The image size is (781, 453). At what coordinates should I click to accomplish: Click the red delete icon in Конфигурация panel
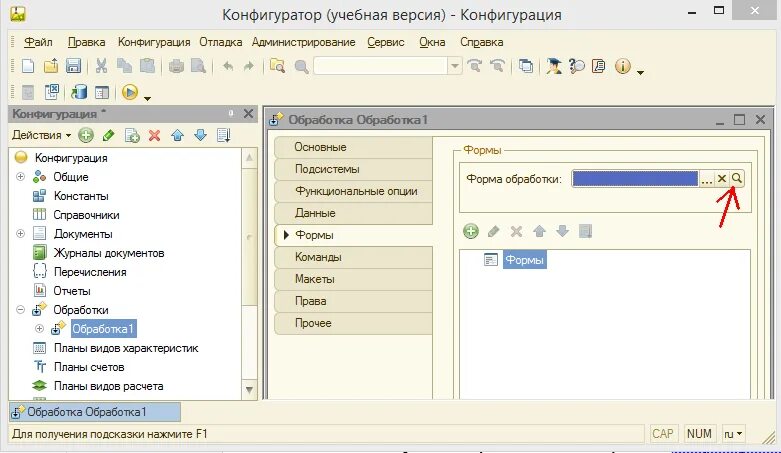click(154, 135)
